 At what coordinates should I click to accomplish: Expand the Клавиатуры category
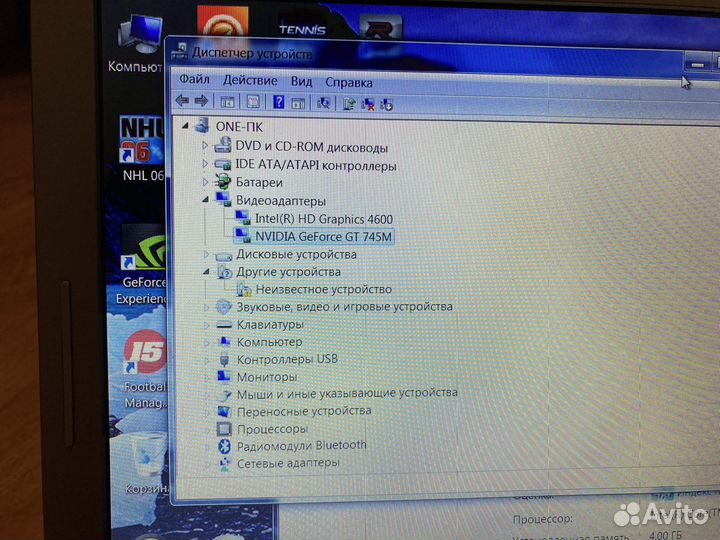click(207, 325)
